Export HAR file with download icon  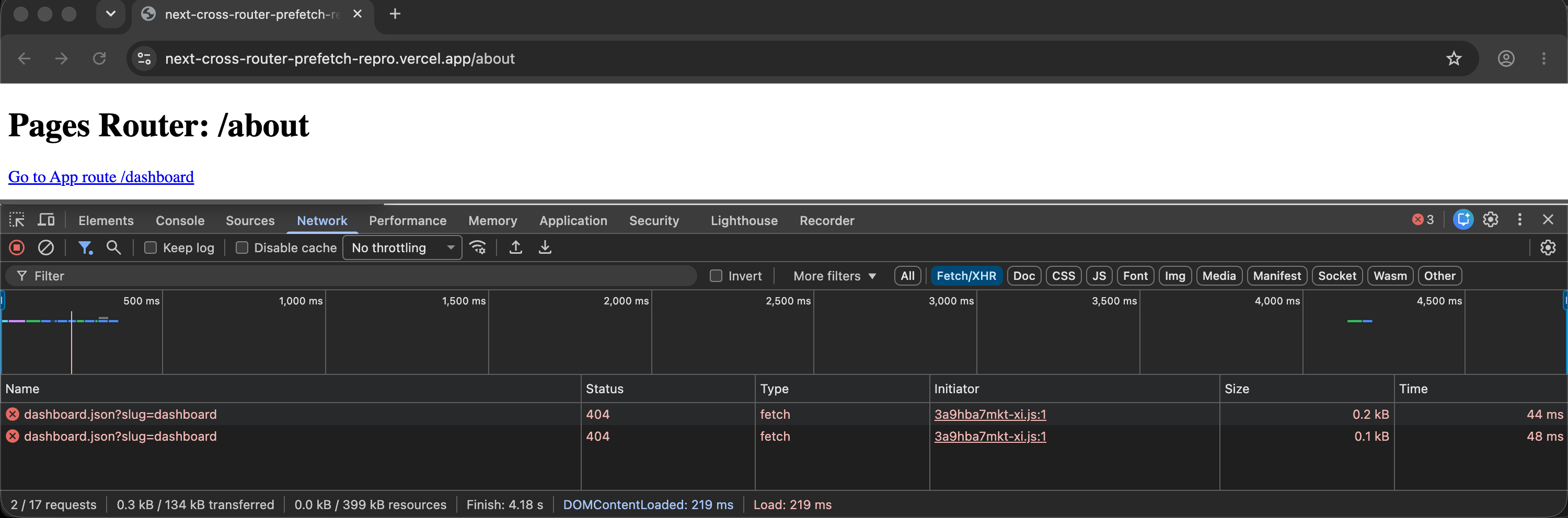pyautogui.click(x=545, y=248)
